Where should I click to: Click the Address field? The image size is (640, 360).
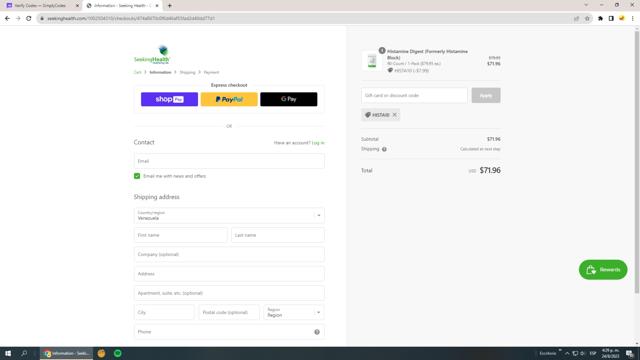point(229,273)
